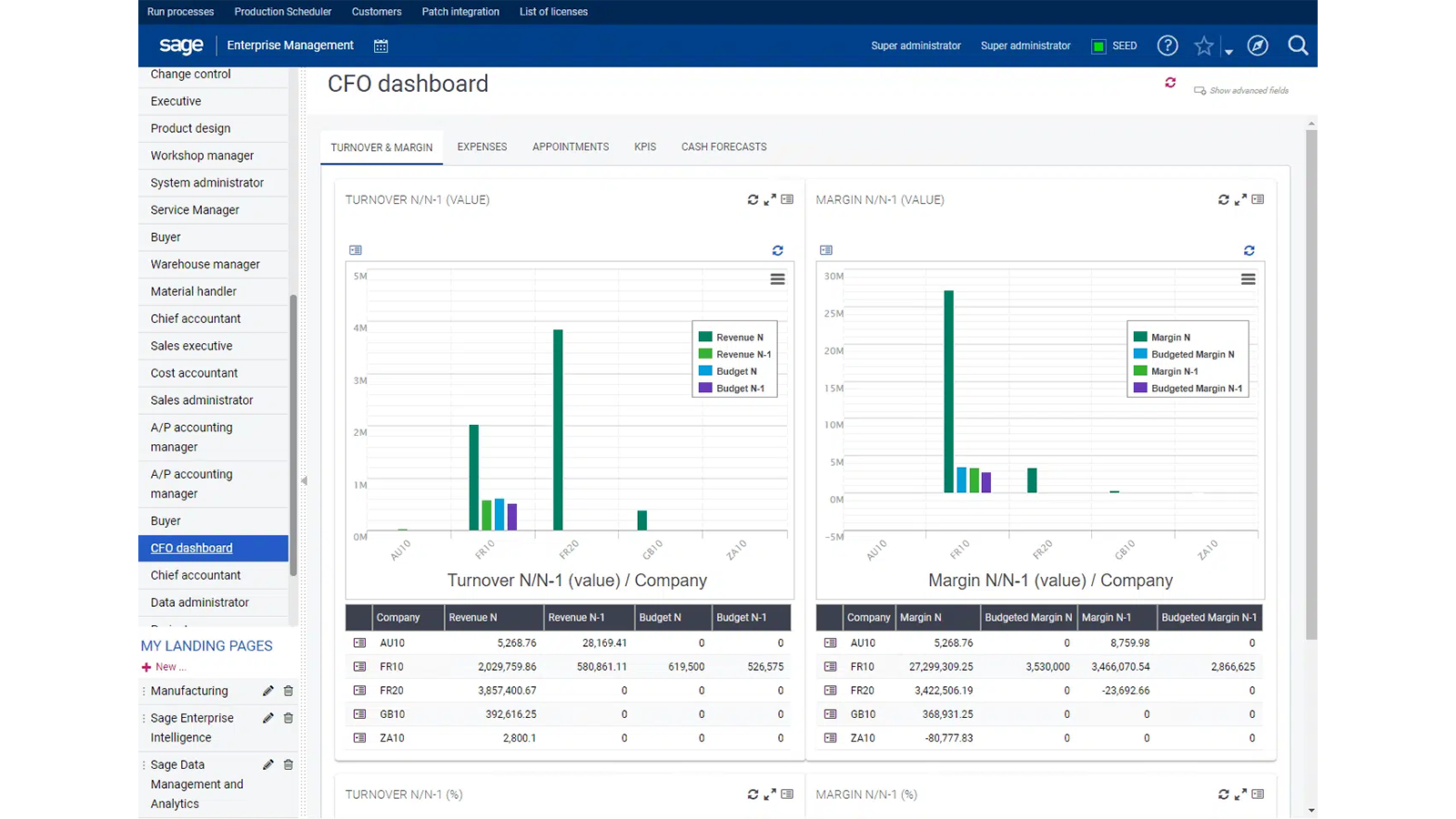Open the compass navigation icon
1456x819 pixels.
click(x=1258, y=45)
